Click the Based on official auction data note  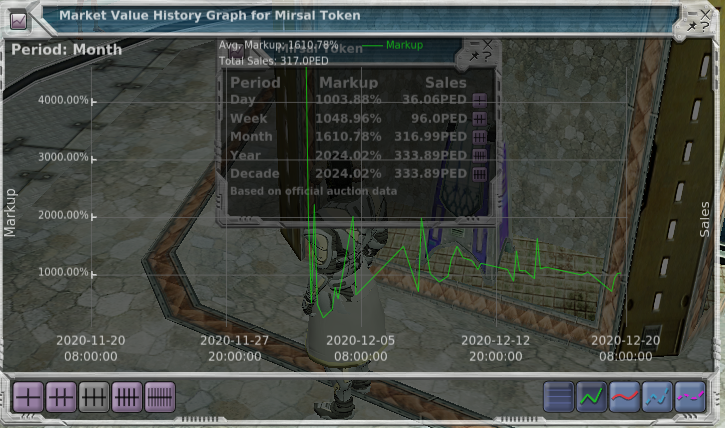[x=313, y=191]
